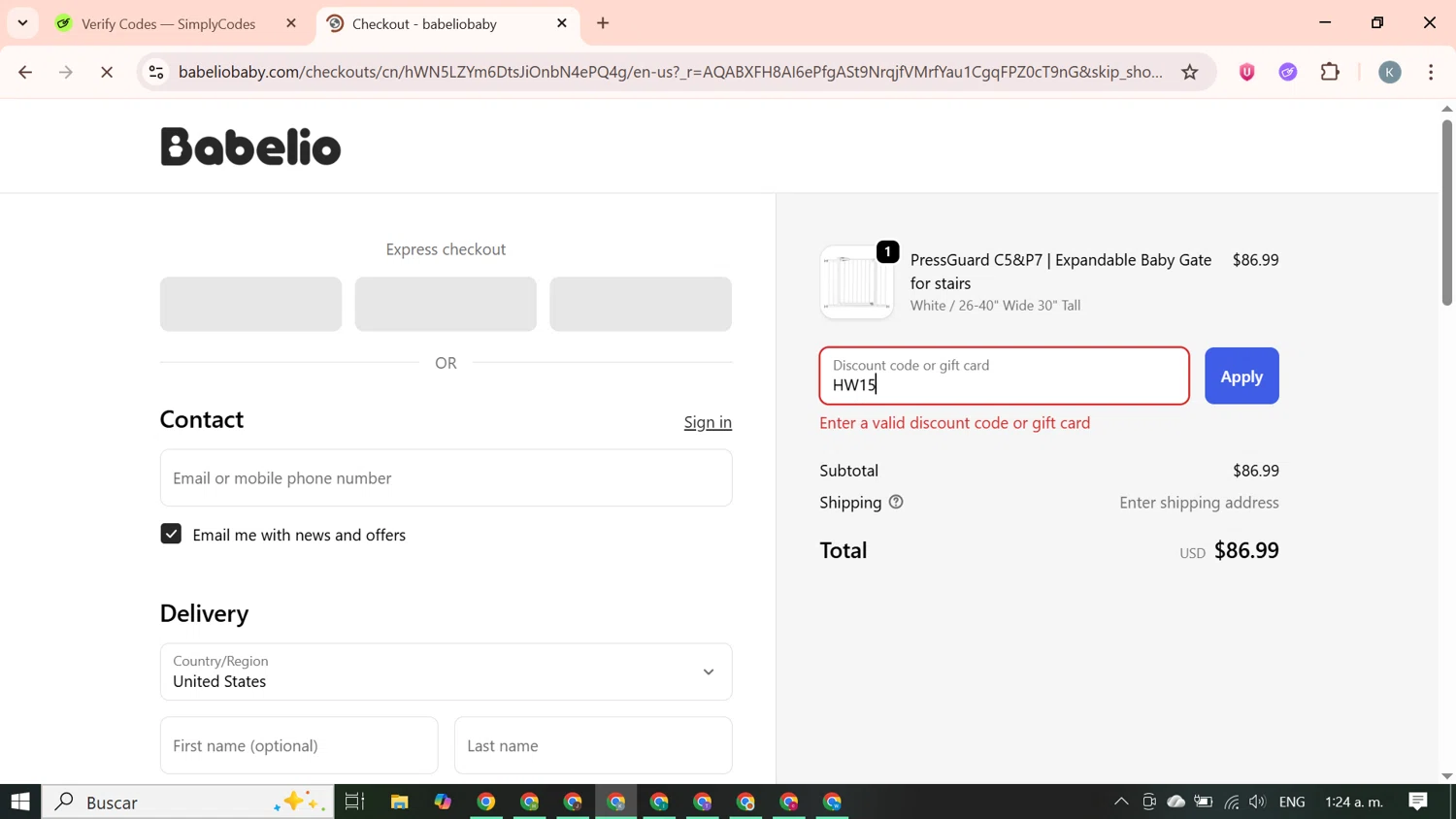Image resolution: width=1456 pixels, height=819 pixels.
Task: Stop loading the page
Action: (107, 72)
